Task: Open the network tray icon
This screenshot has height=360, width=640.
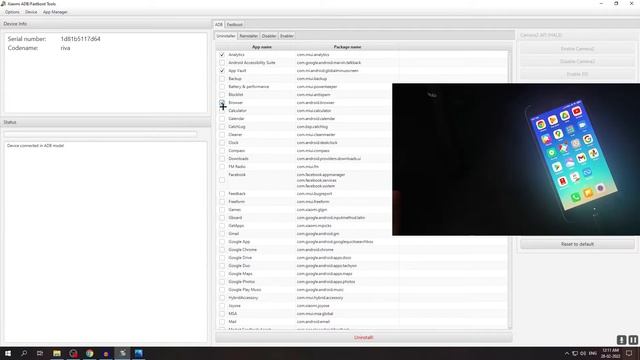Action: click(x=574, y=353)
